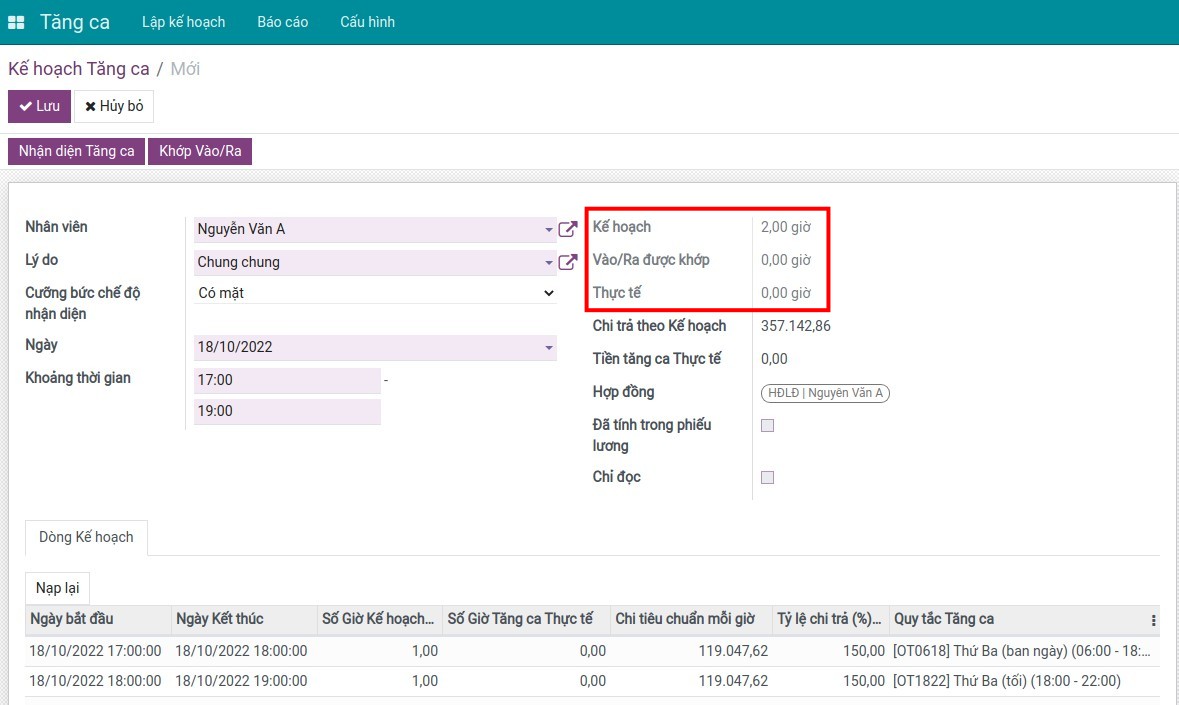
Task: Click the Nạp lại reload button
Action: tap(57, 588)
